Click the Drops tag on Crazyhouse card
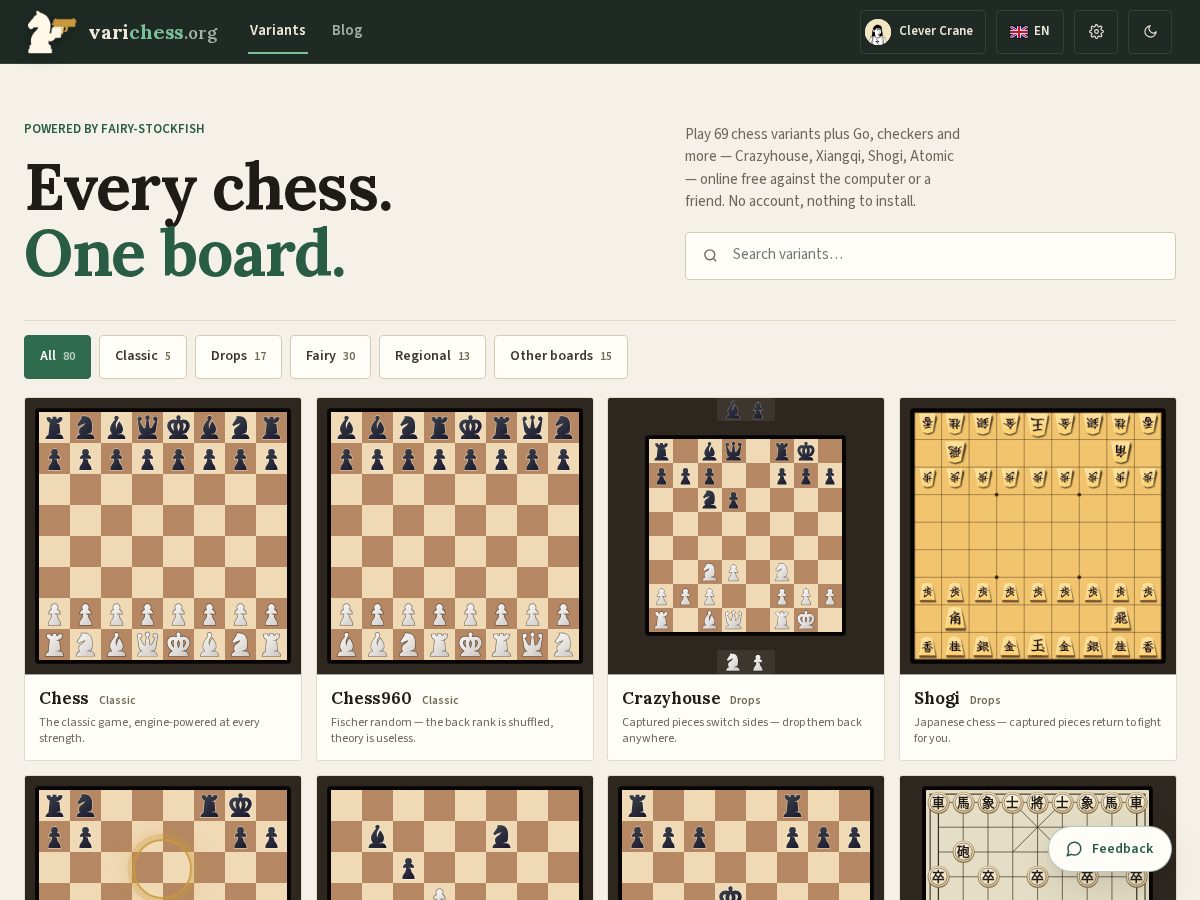Viewport: 1200px width, 900px height. point(745,700)
